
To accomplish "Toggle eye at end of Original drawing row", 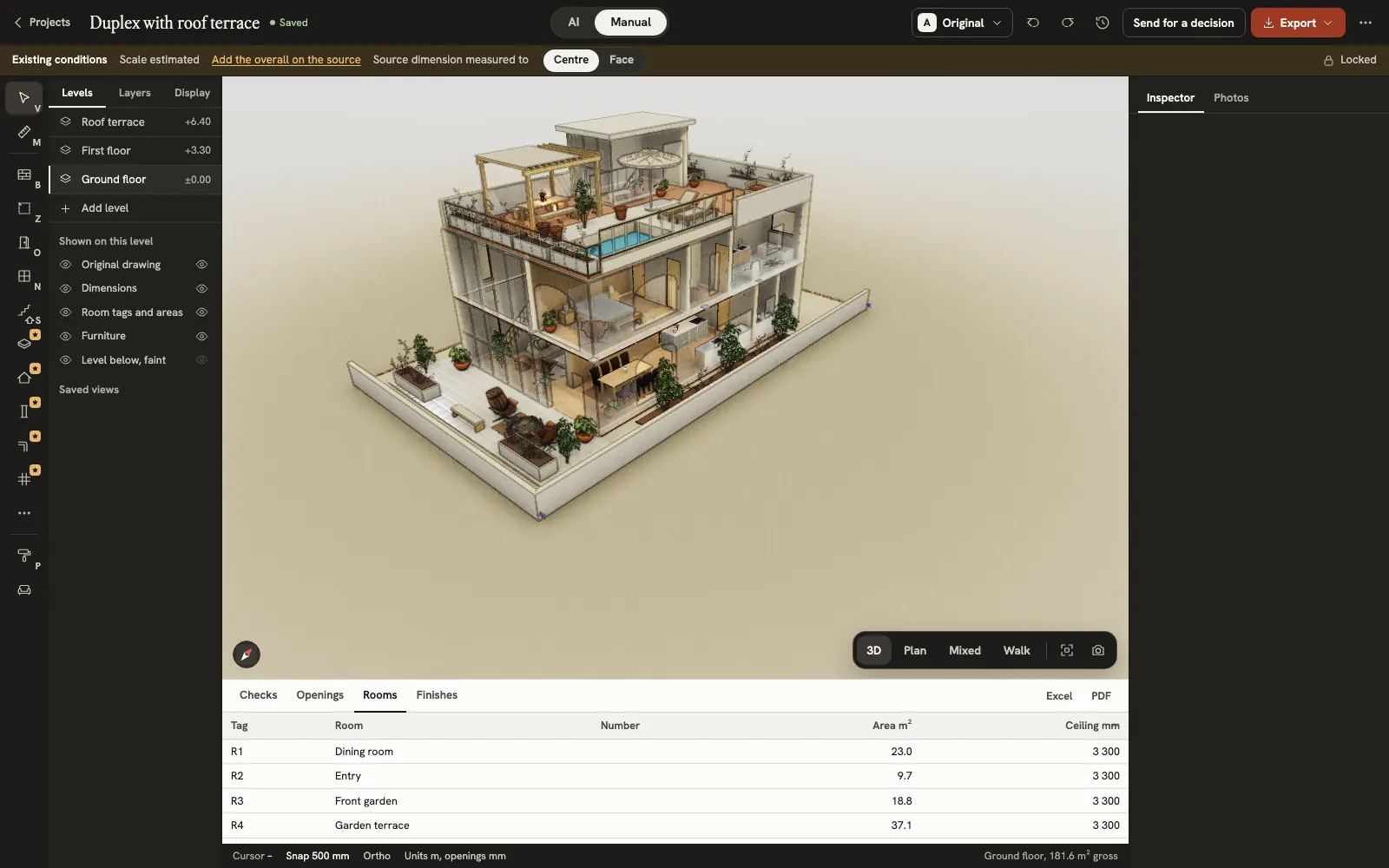I will click(201, 265).
